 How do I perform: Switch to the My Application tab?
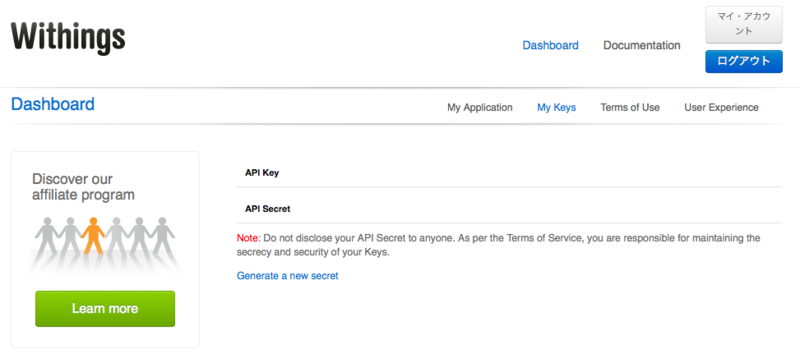pyautogui.click(x=480, y=108)
